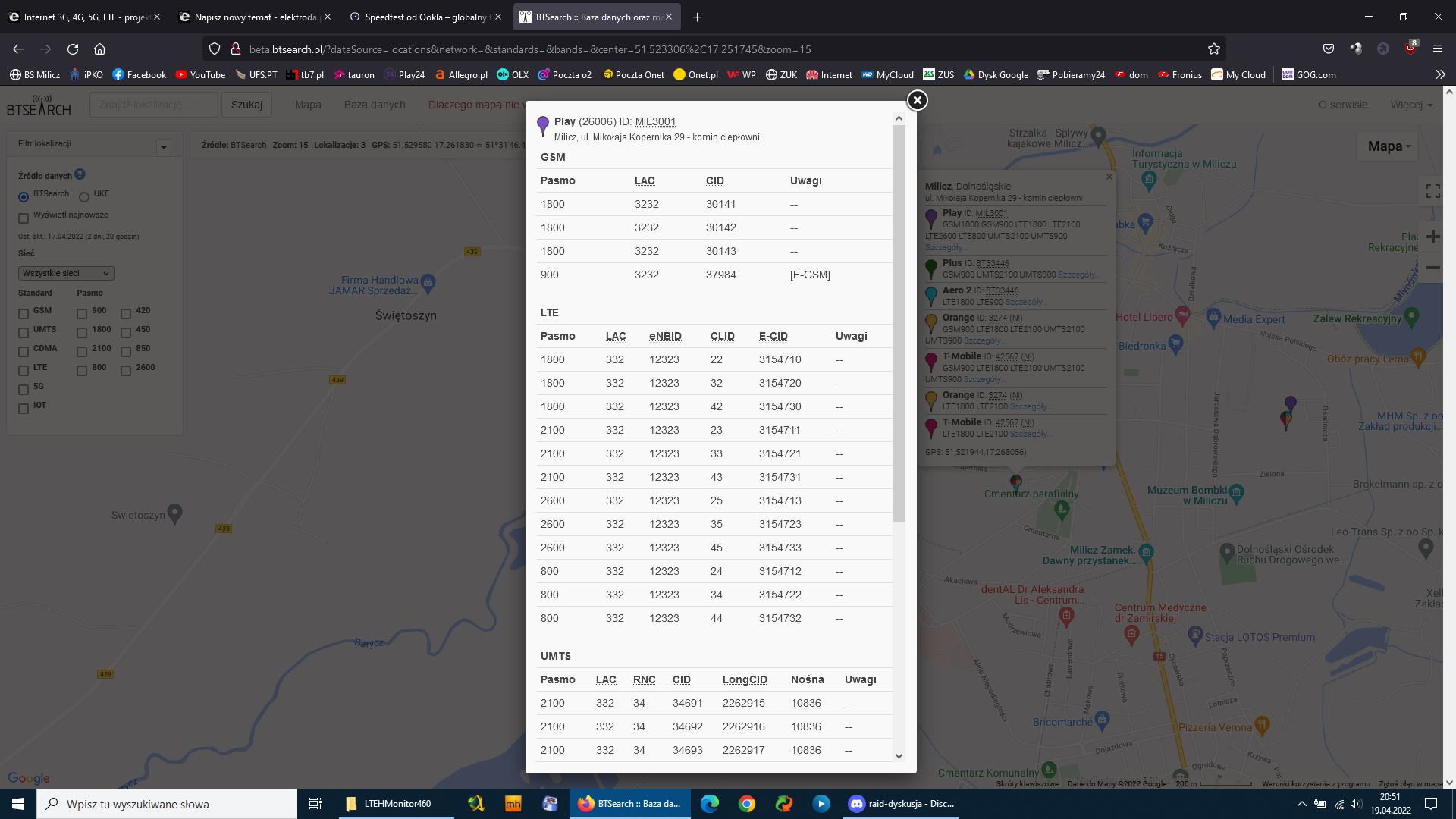This screenshot has width=1456, height=819.
Task: Select the UKE data source radio
Action: pos(84,197)
